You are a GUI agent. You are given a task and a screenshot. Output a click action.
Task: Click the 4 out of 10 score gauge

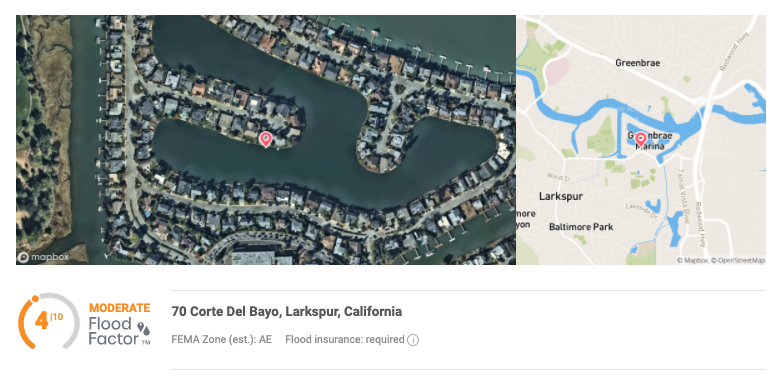[x=48, y=321]
